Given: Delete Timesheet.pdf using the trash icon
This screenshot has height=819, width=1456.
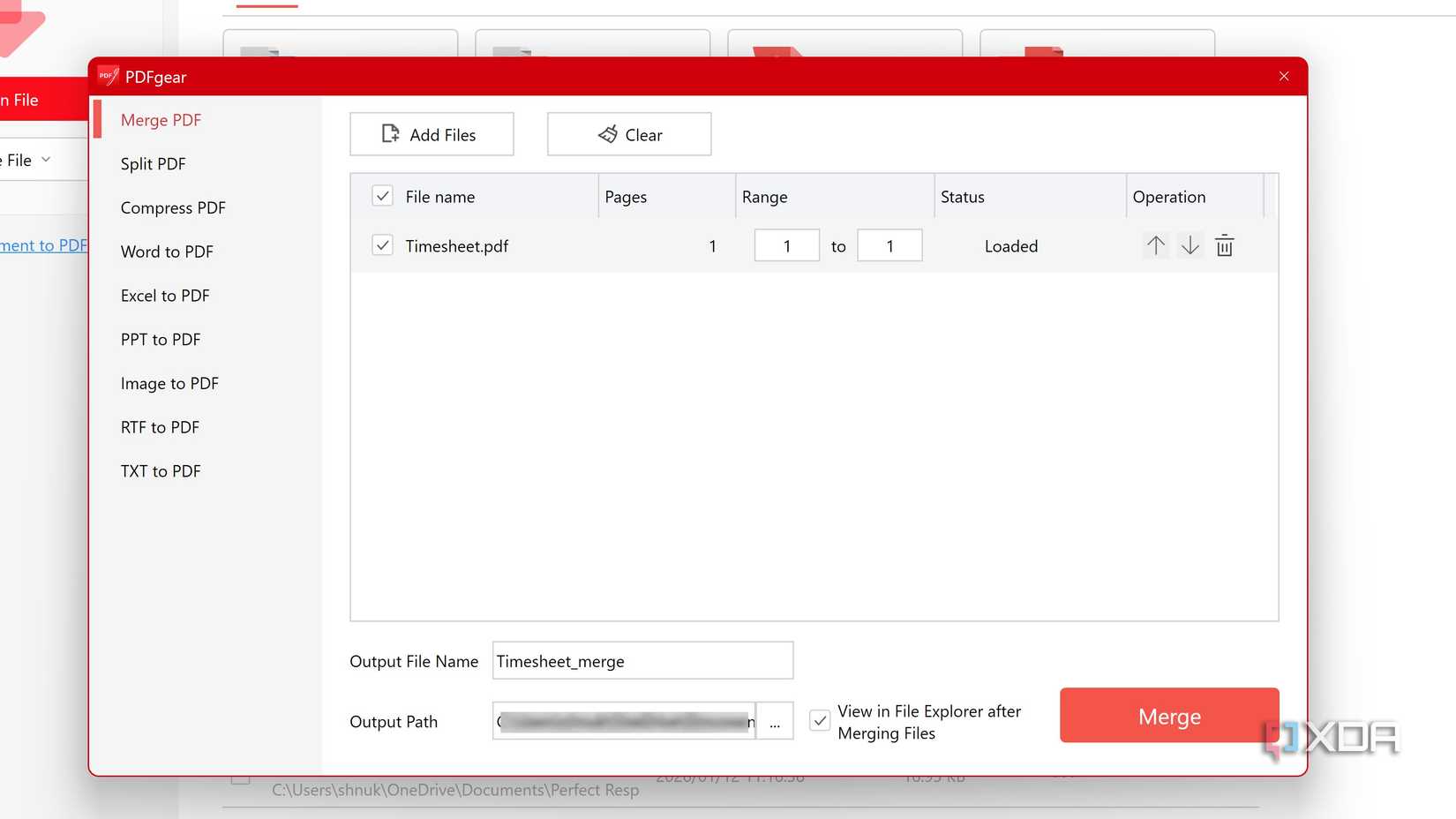Looking at the screenshot, I should pyautogui.click(x=1224, y=245).
